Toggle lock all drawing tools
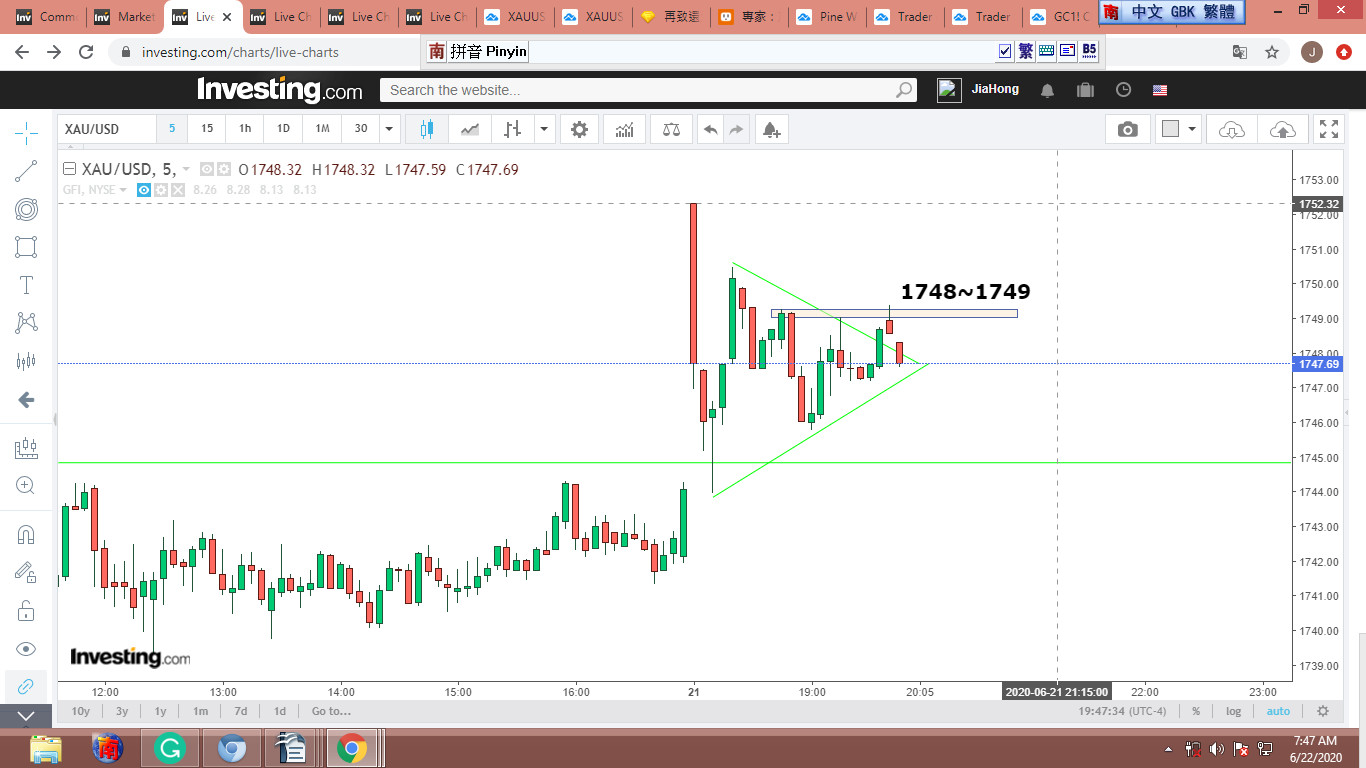The height and width of the screenshot is (768, 1366). [x=26, y=611]
